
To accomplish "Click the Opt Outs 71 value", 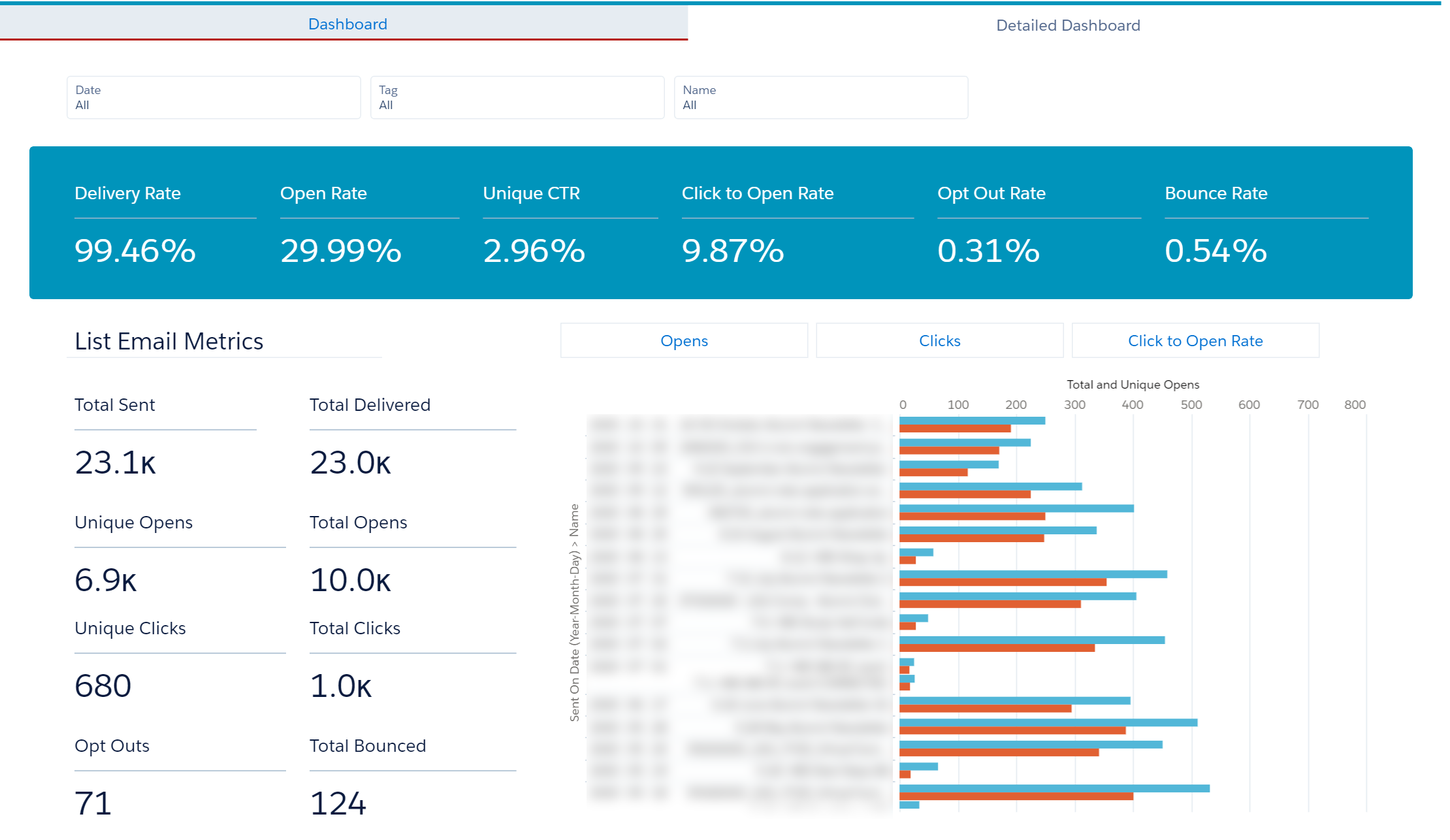I will [x=93, y=803].
